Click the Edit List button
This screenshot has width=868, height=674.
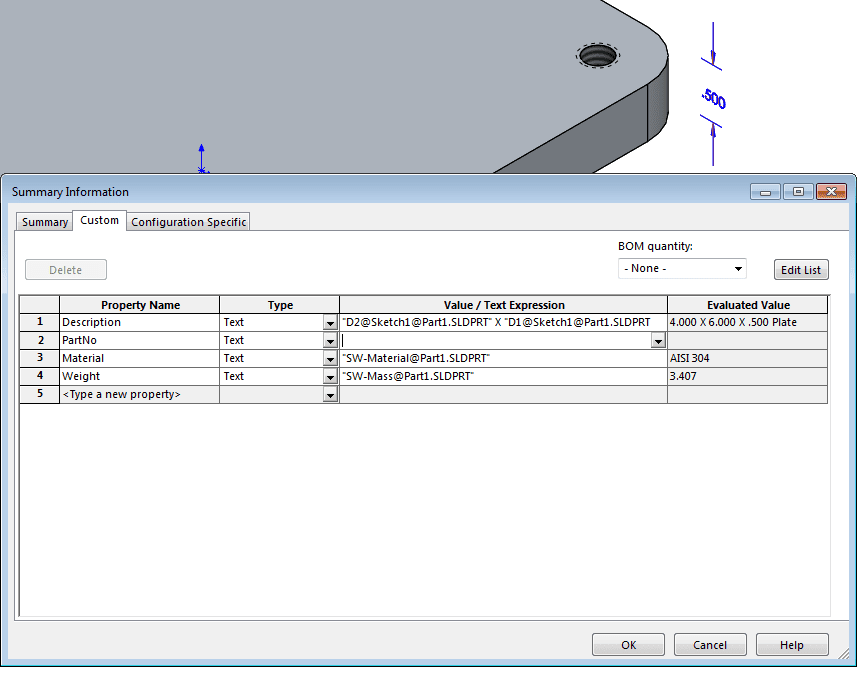tap(801, 270)
